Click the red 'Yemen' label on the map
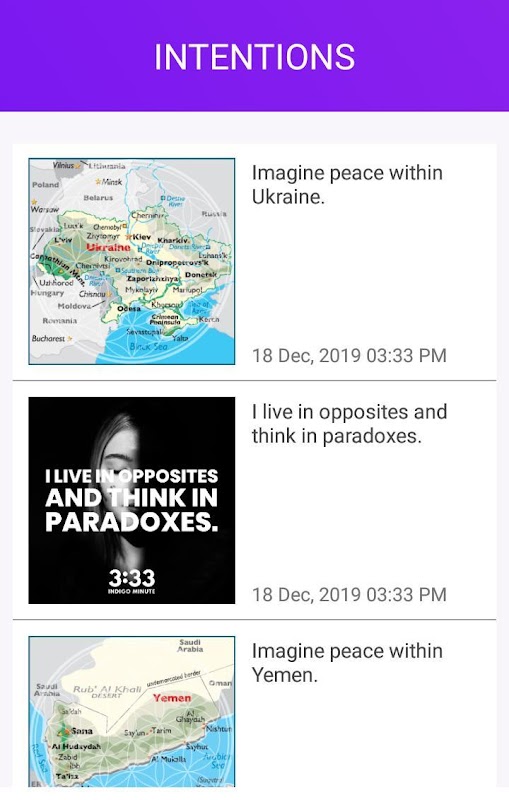 click(x=172, y=698)
